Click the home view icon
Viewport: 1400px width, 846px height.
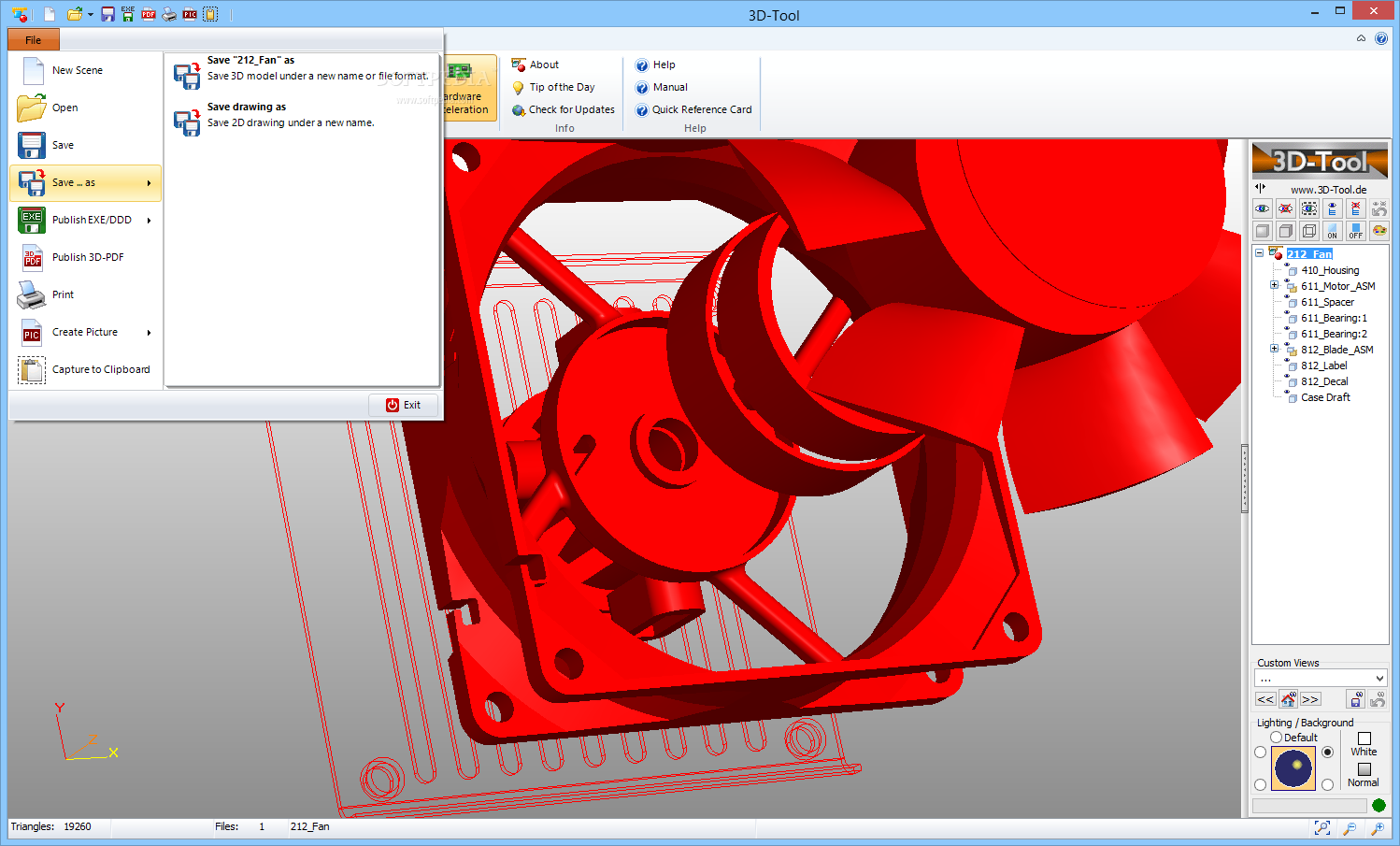pos(1288,699)
